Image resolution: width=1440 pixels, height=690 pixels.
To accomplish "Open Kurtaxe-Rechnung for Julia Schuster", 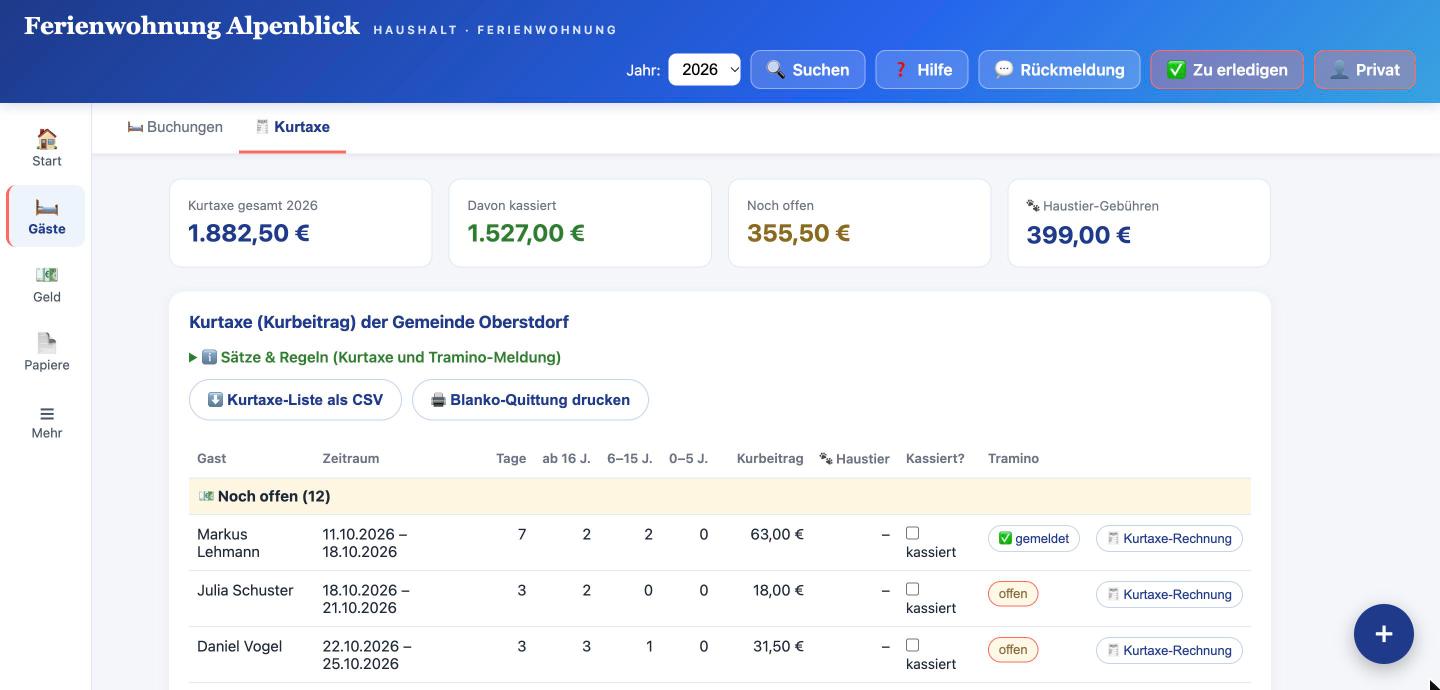I will pyautogui.click(x=1169, y=594).
